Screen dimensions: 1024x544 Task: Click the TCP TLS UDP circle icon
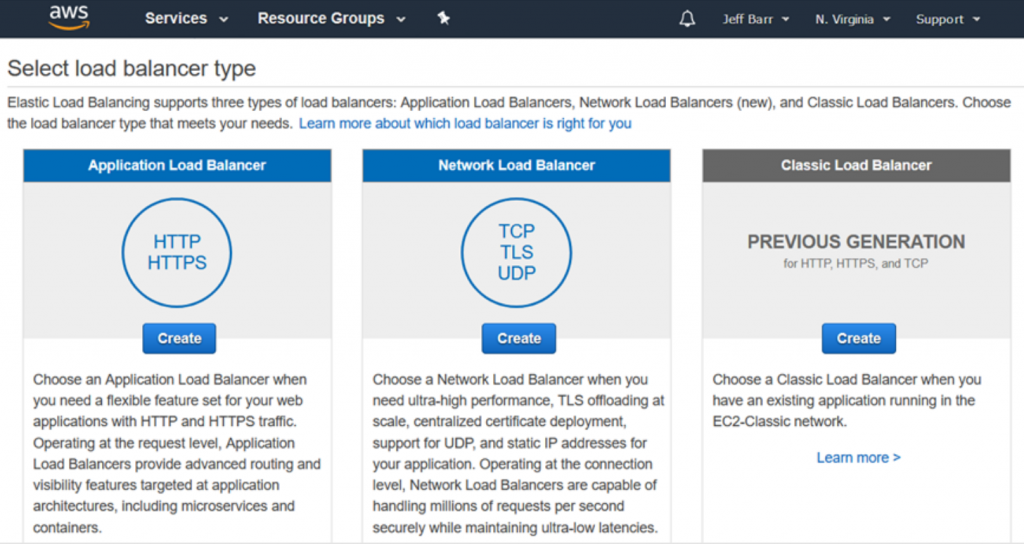(x=516, y=252)
